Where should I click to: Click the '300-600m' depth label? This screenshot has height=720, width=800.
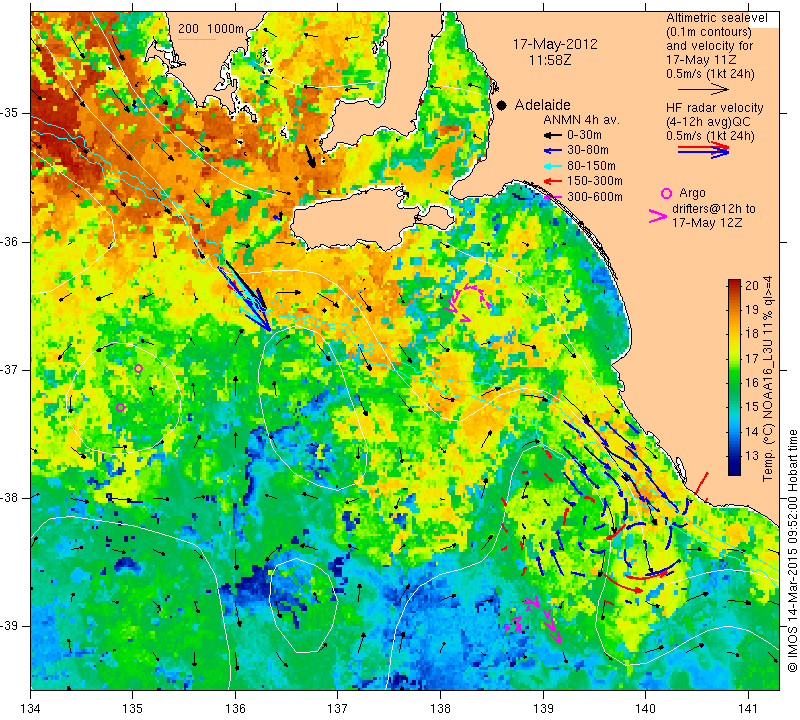[x=595, y=197]
